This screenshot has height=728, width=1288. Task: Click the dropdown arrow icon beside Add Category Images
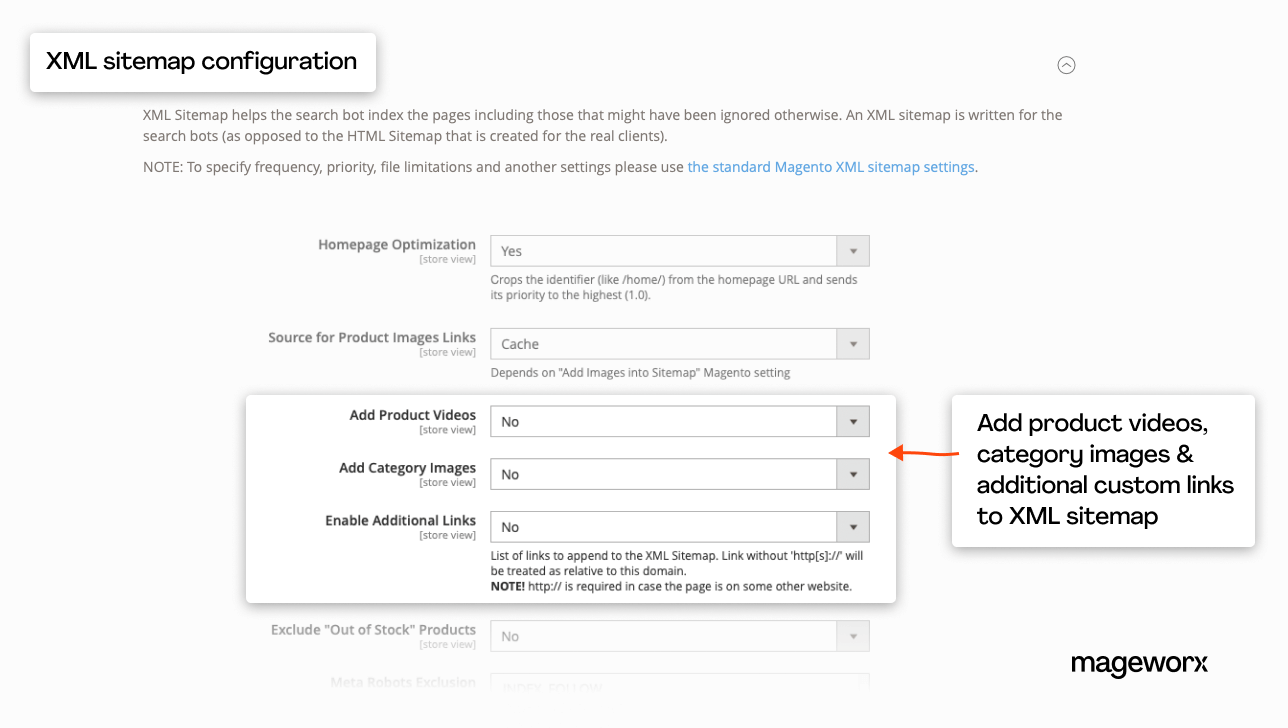[x=853, y=473]
